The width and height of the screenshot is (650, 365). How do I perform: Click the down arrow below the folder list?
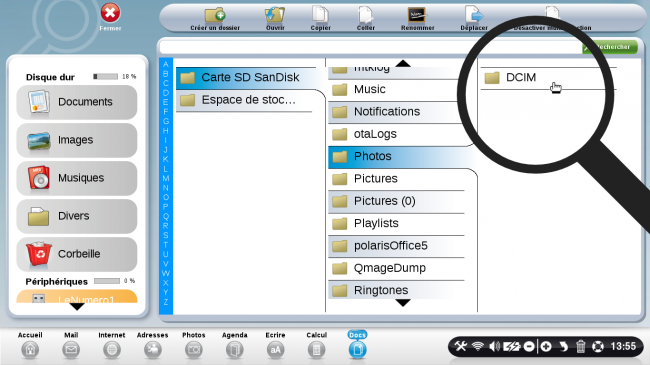point(403,303)
